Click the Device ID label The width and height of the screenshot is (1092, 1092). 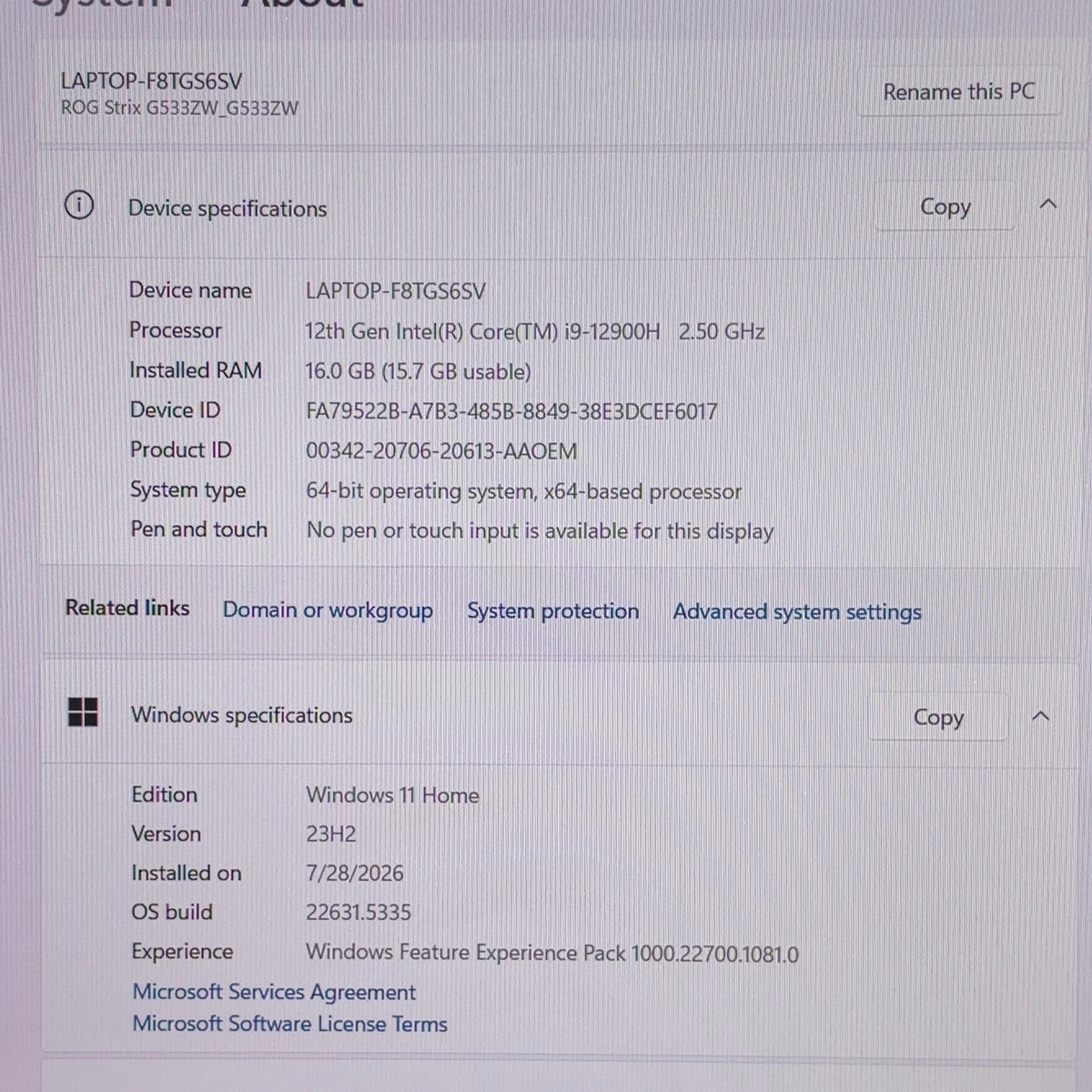[x=175, y=410]
